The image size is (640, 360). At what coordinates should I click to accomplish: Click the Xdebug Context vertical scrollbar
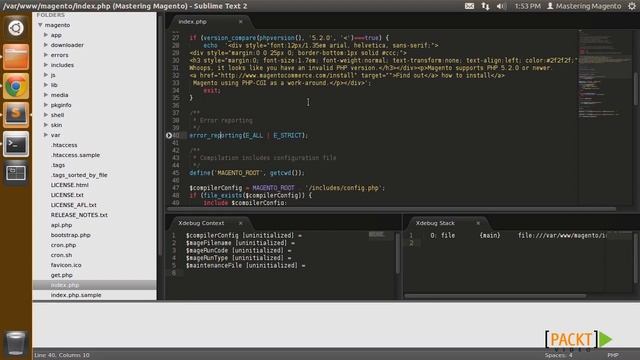pyautogui.click(x=398, y=253)
